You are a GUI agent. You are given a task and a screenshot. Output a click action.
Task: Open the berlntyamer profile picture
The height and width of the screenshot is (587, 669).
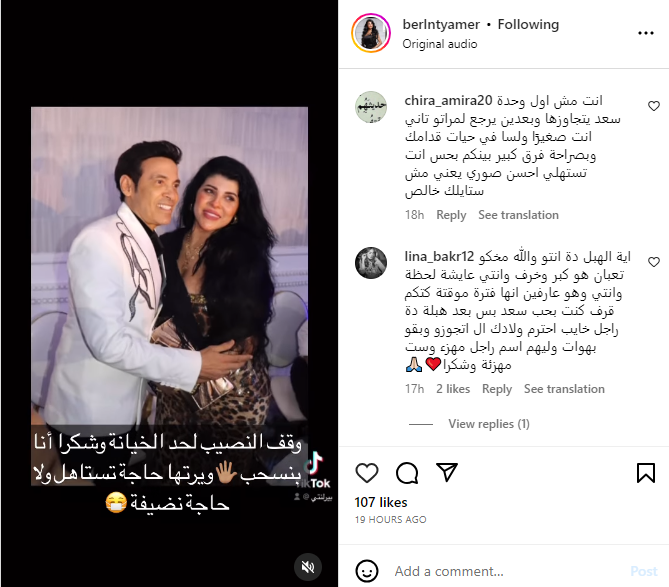tap(371, 33)
